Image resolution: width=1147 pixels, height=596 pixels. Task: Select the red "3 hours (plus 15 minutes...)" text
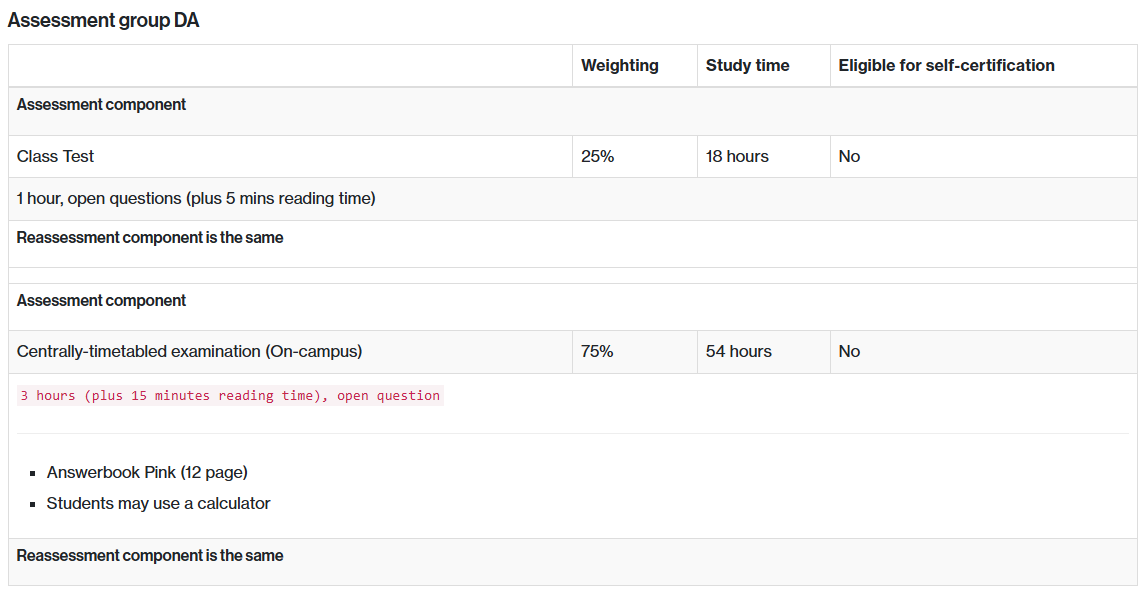coord(230,396)
